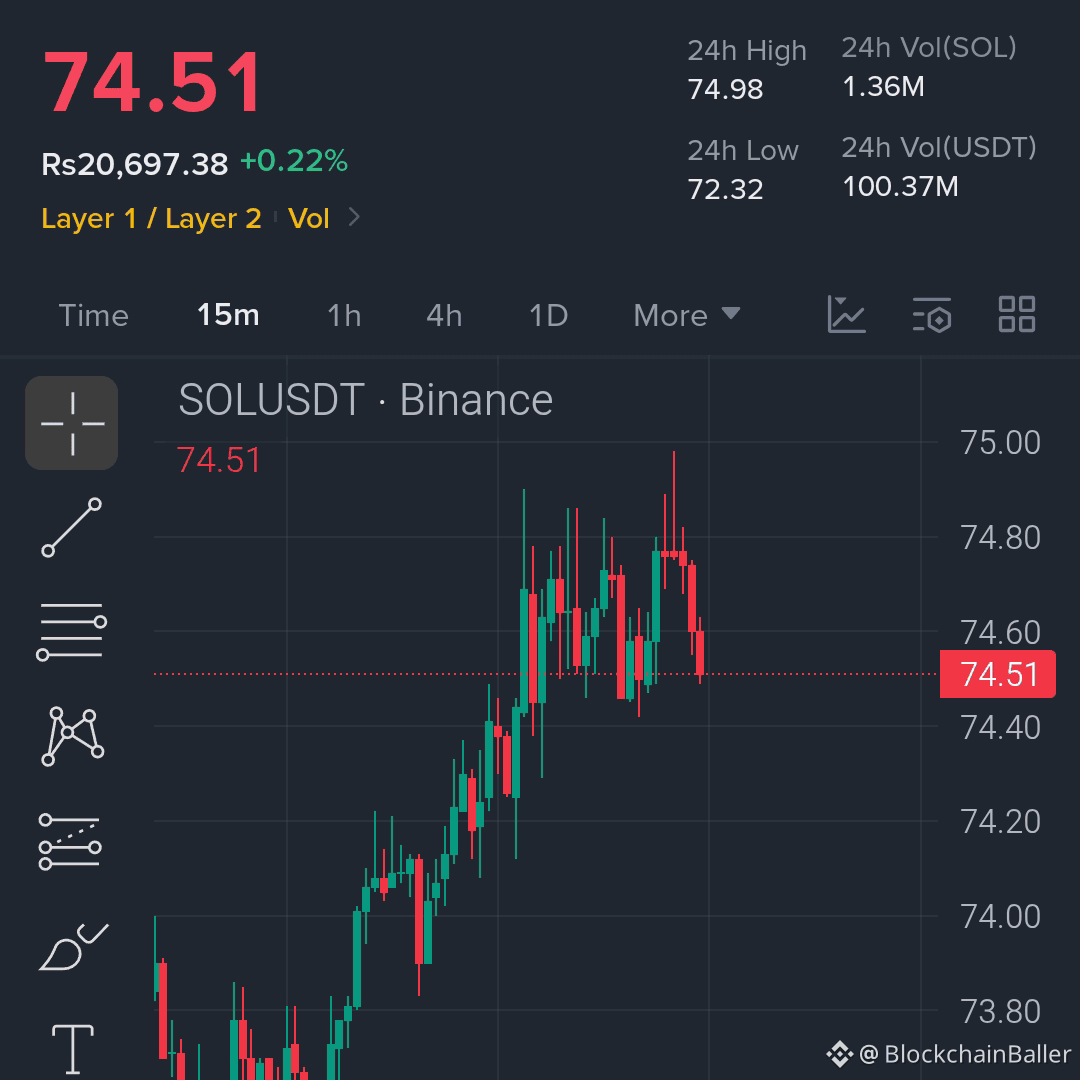The width and height of the screenshot is (1080, 1080).
Task: Expand tags with the chevron arrow
Action: click(354, 217)
